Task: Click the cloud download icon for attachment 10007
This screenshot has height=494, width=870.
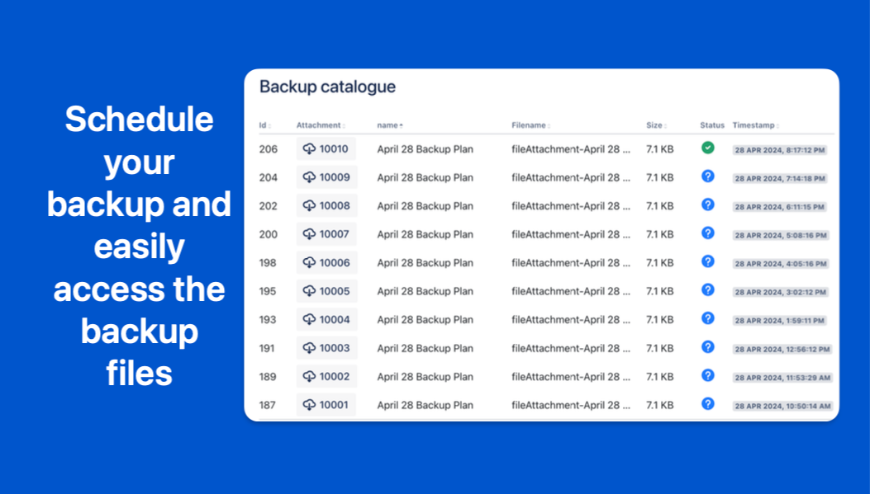Action: 309,234
